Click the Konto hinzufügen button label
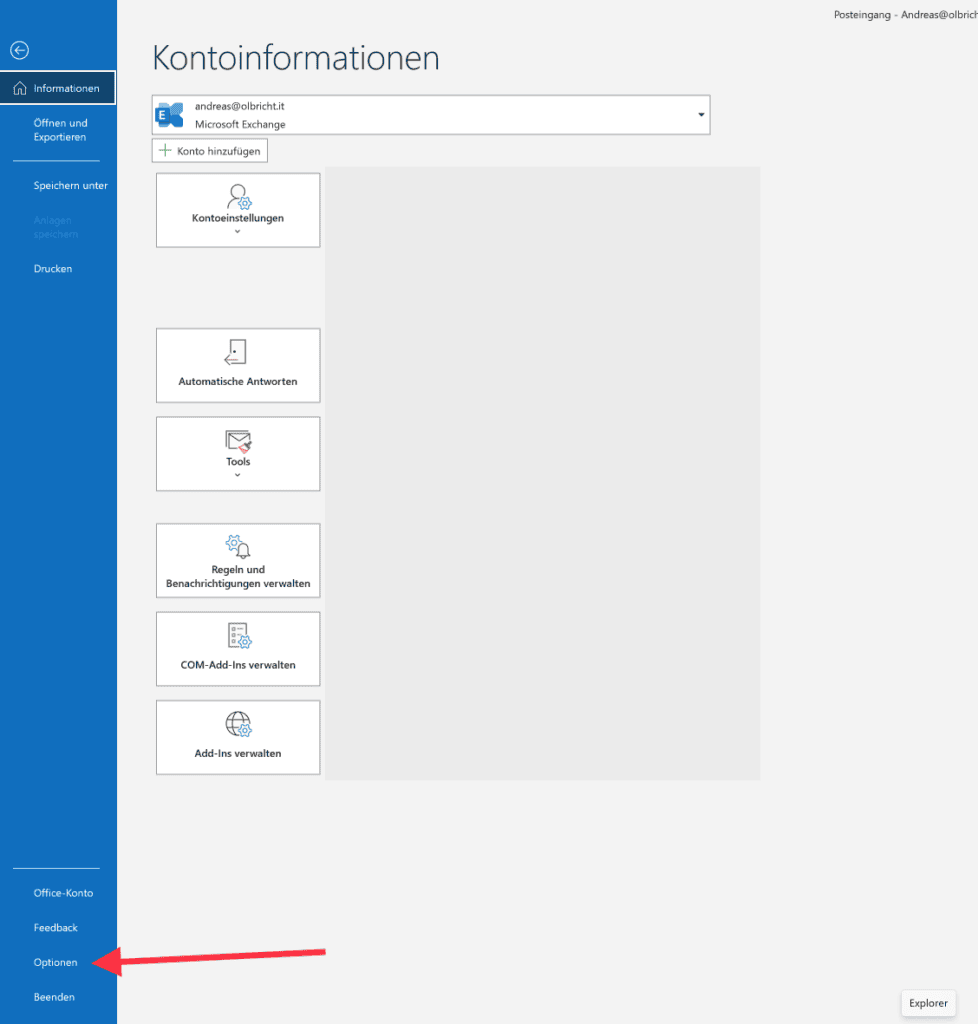Screen dimensions: 978x1024 (x=219, y=151)
